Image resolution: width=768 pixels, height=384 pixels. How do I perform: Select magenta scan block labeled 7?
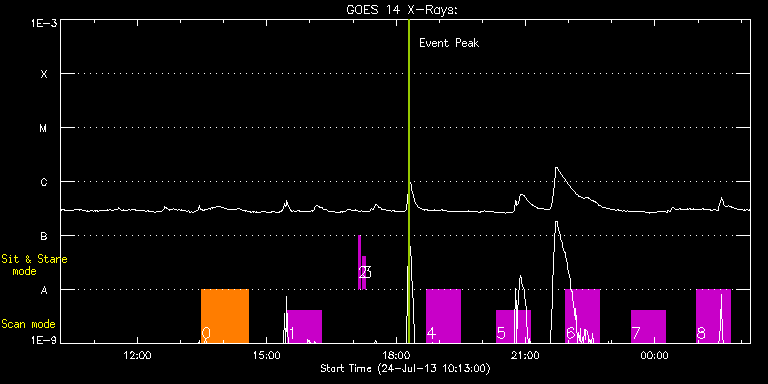(x=648, y=326)
